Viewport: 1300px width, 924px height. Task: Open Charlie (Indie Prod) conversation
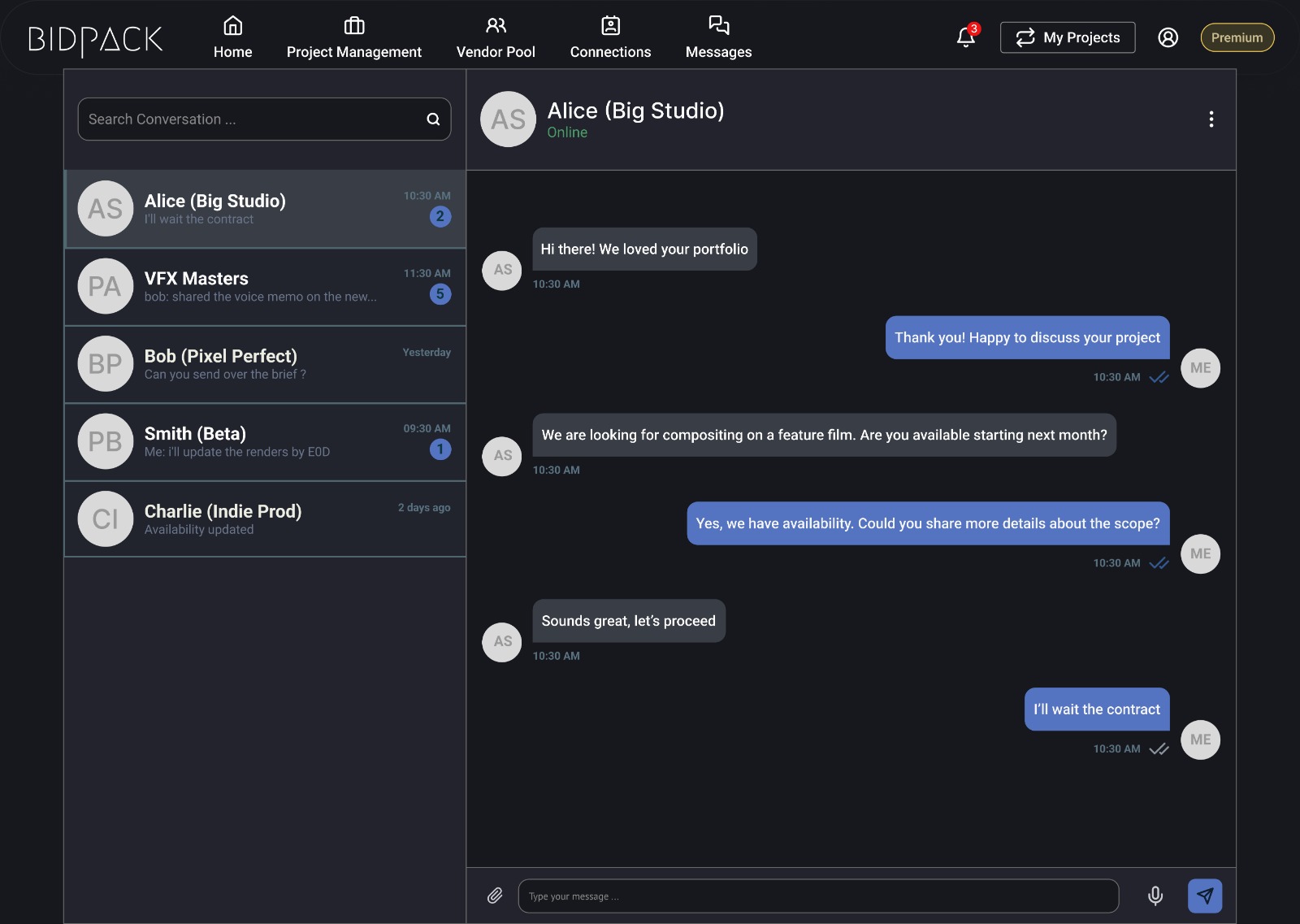[265, 519]
